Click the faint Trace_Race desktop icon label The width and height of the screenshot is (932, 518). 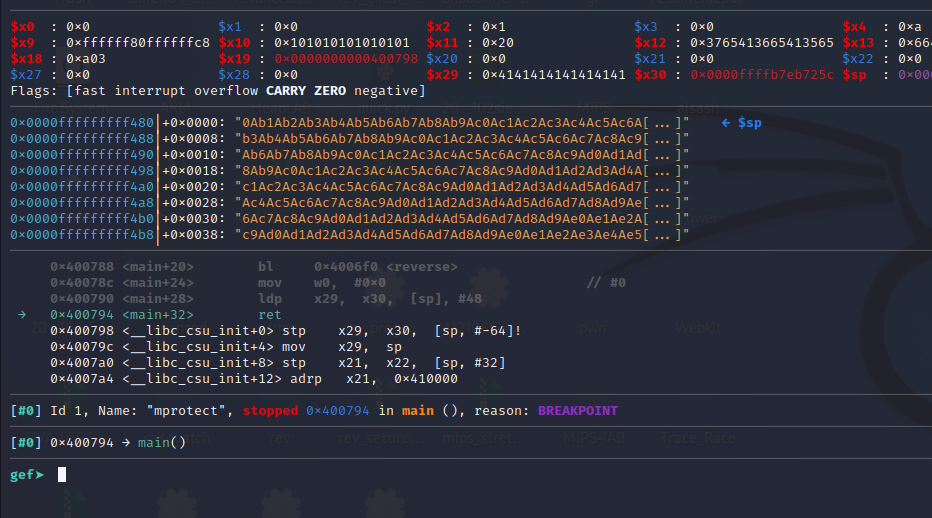click(699, 438)
